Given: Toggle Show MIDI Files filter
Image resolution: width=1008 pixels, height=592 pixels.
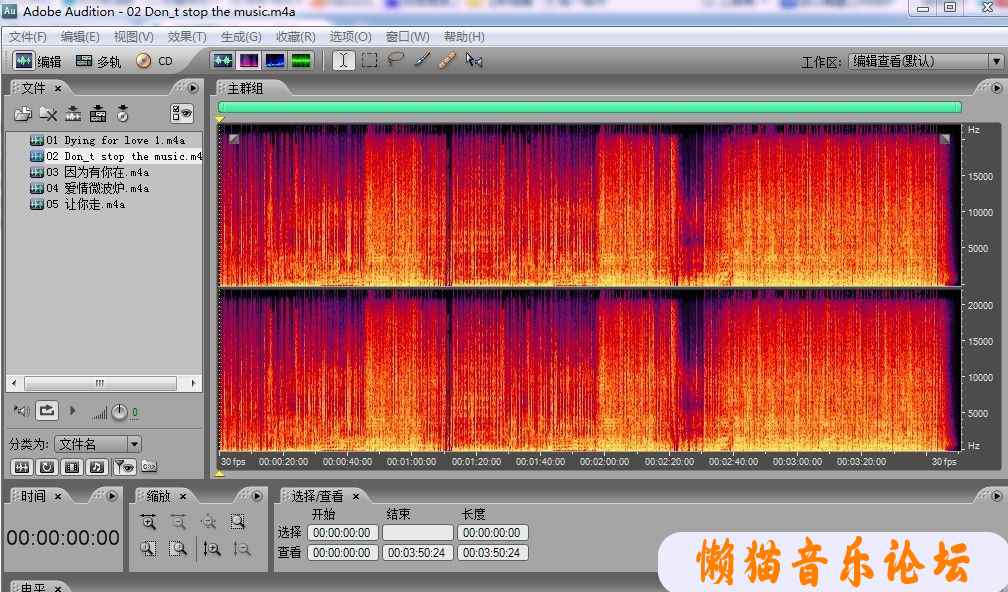Looking at the screenshot, I should click(97, 467).
